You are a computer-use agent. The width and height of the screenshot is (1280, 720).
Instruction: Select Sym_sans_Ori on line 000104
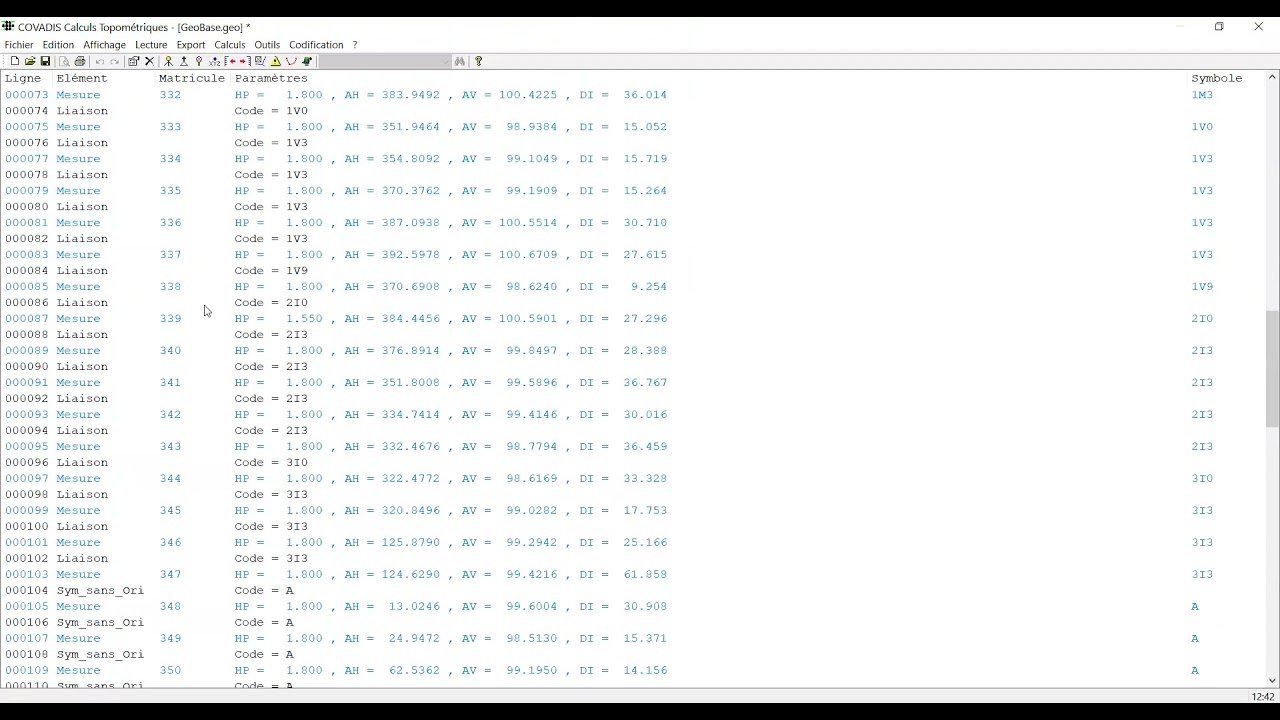pos(100,591)
